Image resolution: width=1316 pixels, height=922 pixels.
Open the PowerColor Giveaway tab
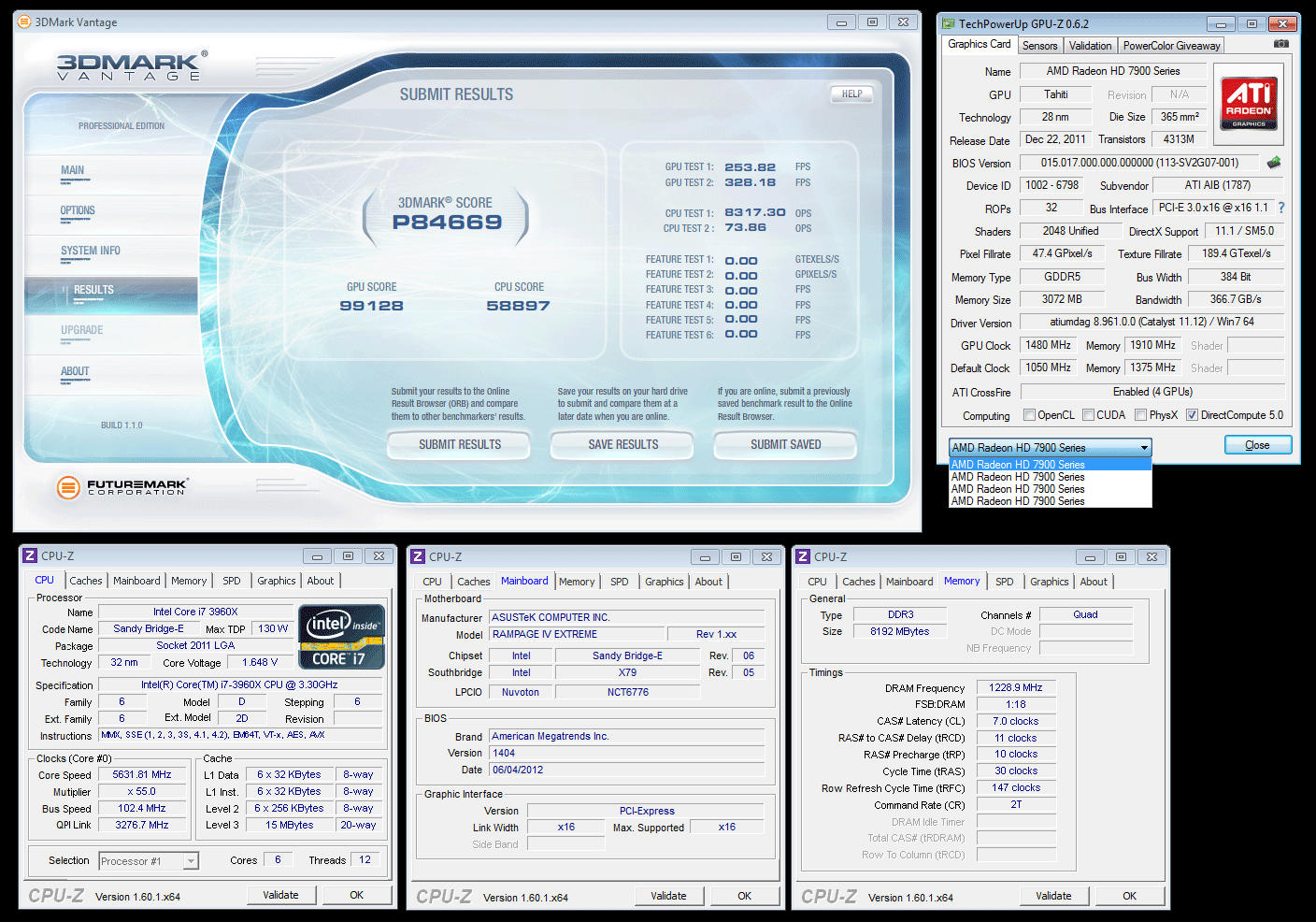tap(1171, 46)
